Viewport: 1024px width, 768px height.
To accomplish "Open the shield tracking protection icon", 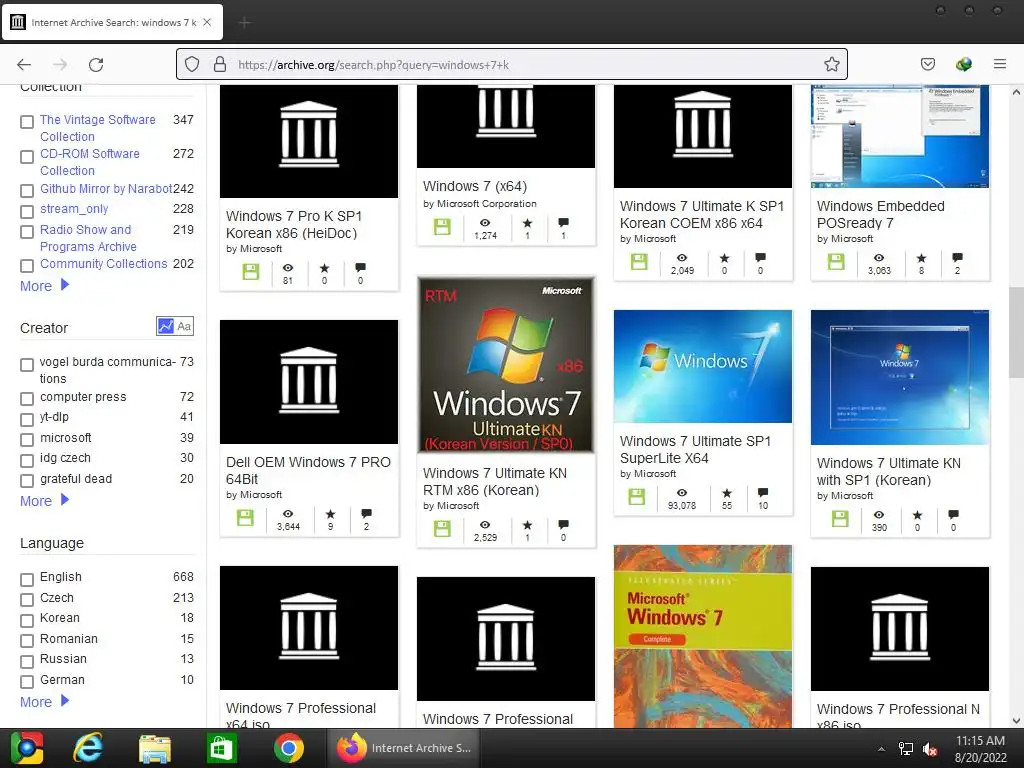I will (191, 64).
